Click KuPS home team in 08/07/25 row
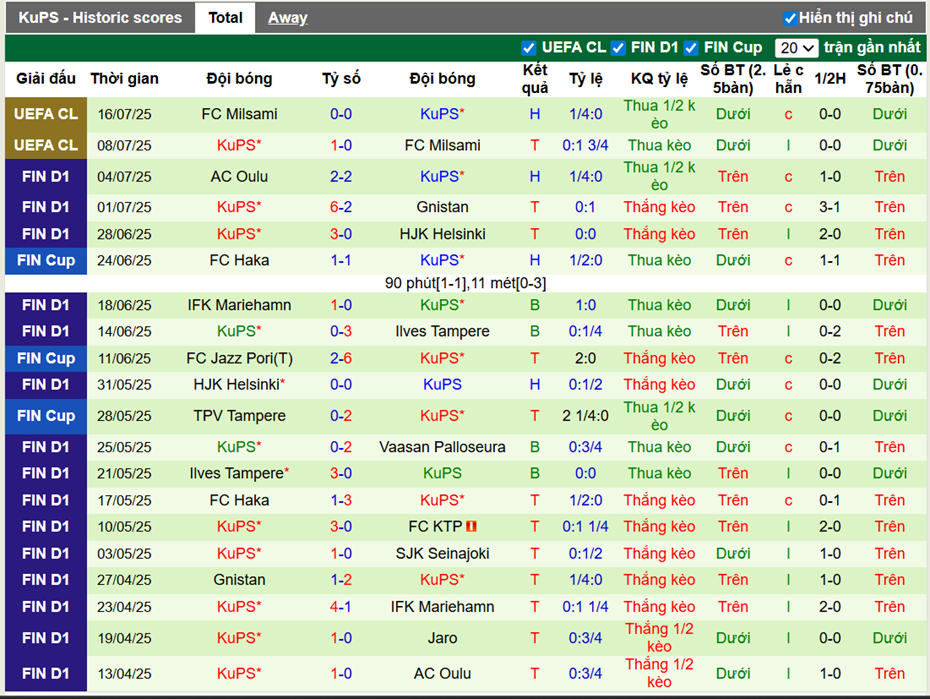Screen dimensions: 930x699 click(x=240, y=145)
